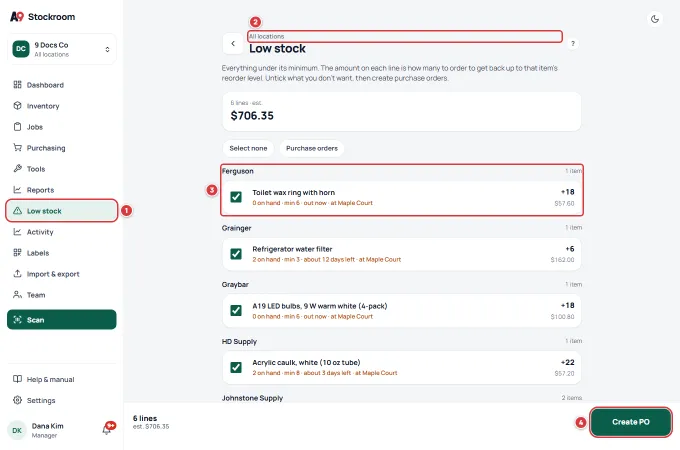Expand the 9 Docs Co location switcher
Image resolution: width=680 pixels, height=450 pixels.
point(62,49)
